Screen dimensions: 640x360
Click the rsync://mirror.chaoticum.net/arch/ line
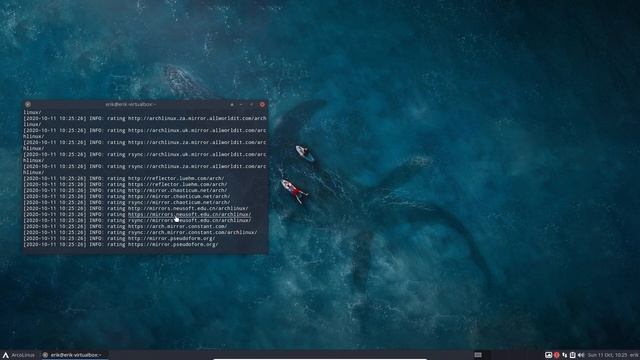179,202
